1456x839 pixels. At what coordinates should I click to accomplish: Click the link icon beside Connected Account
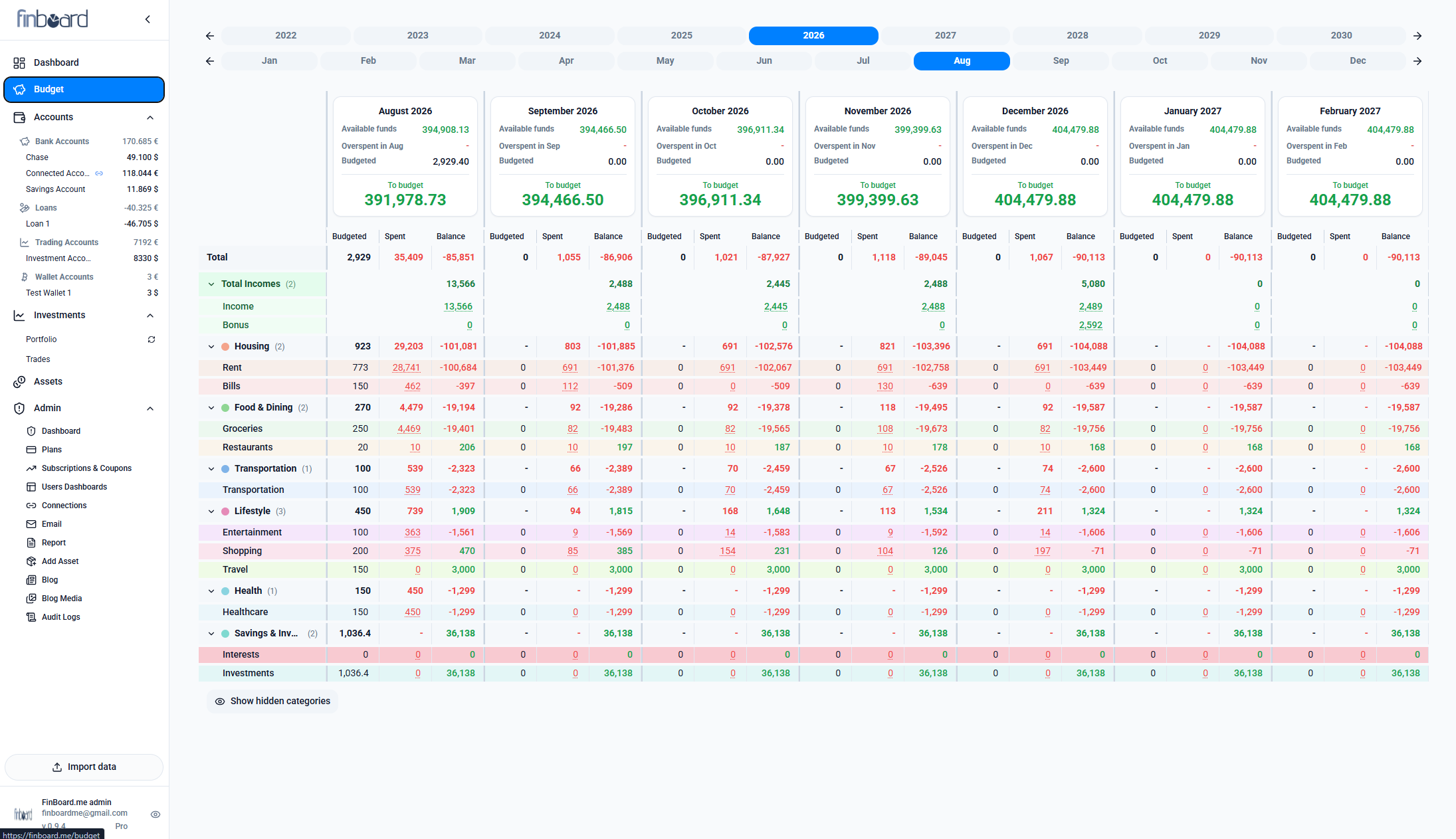99,173
